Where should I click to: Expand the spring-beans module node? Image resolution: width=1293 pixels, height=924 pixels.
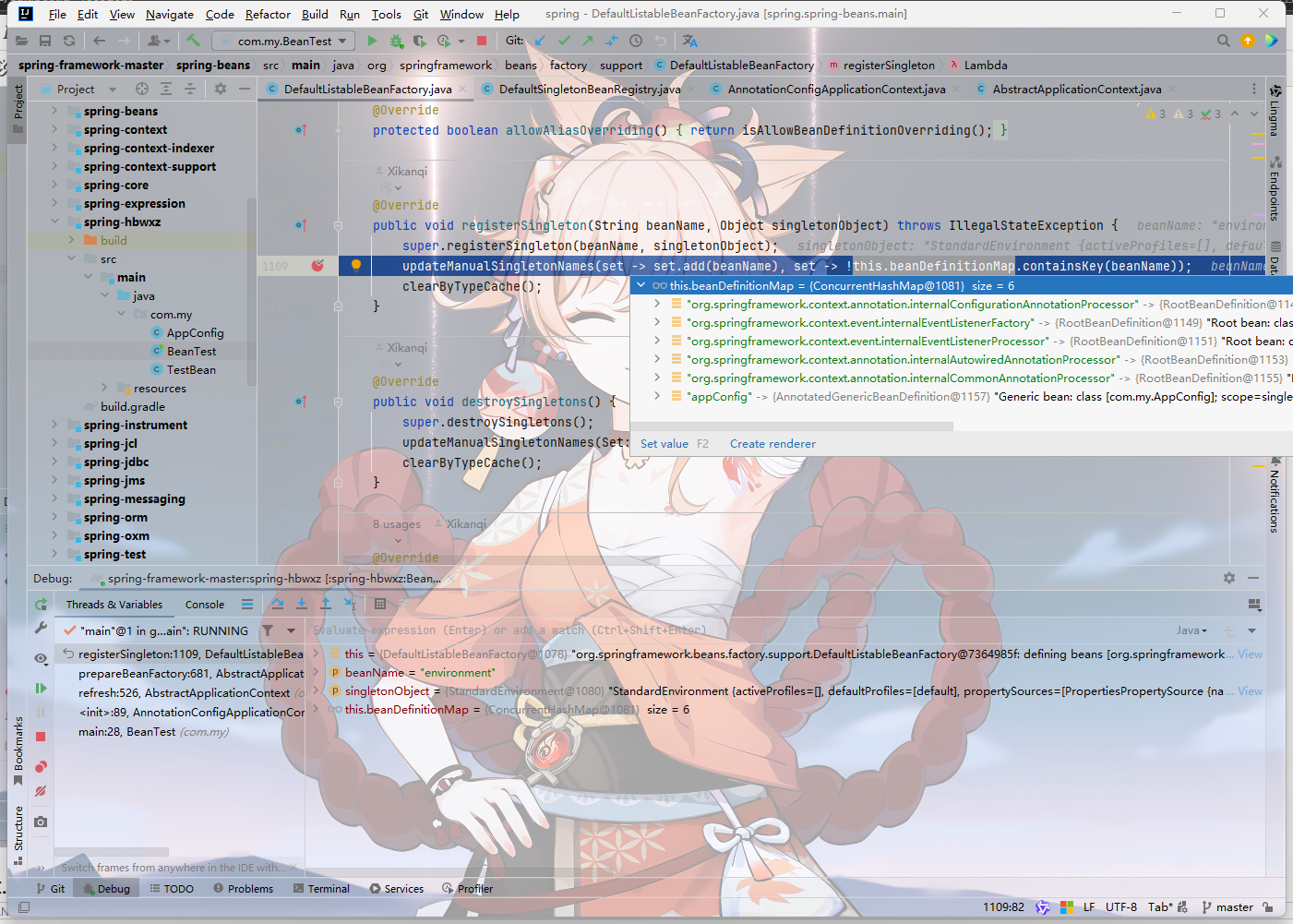[54, 111]
